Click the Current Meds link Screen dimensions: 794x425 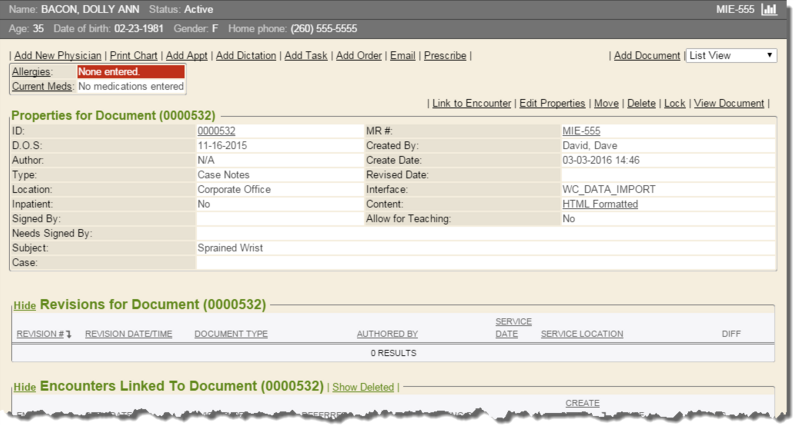[41, 87]
